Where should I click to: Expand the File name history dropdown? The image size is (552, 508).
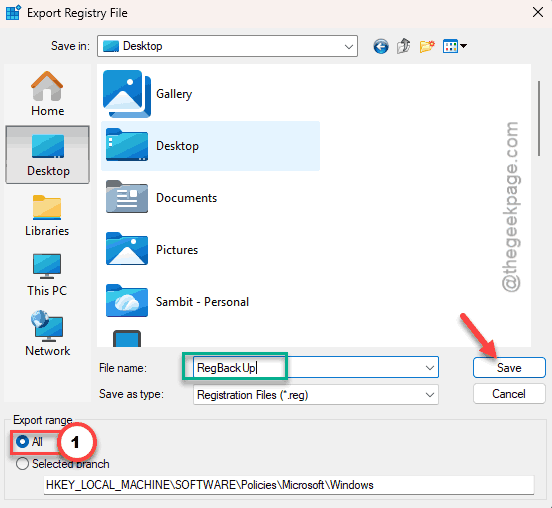[x=429, y=368]
